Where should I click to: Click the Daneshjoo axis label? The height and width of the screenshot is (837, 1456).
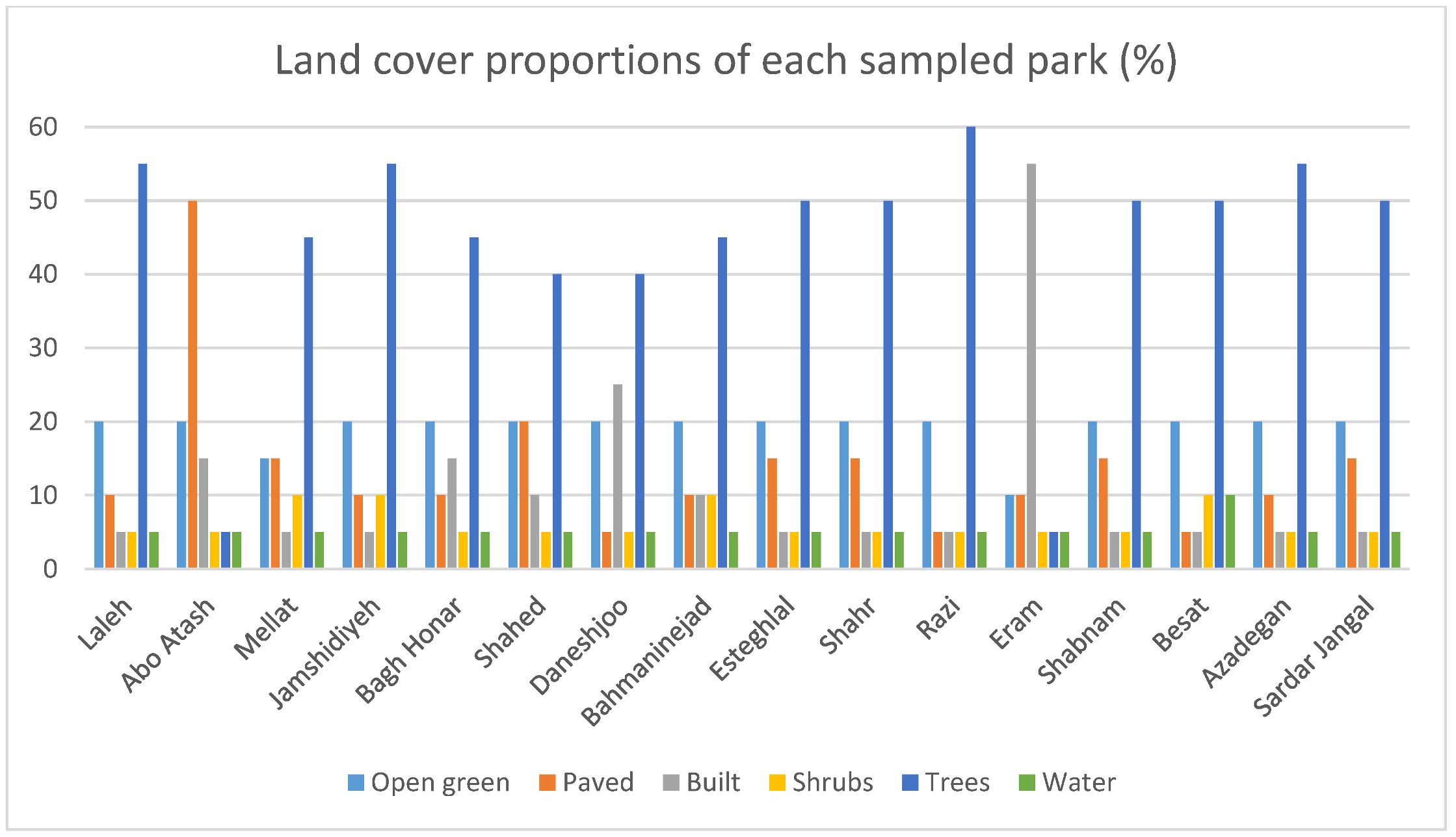(x=579, y=646)
